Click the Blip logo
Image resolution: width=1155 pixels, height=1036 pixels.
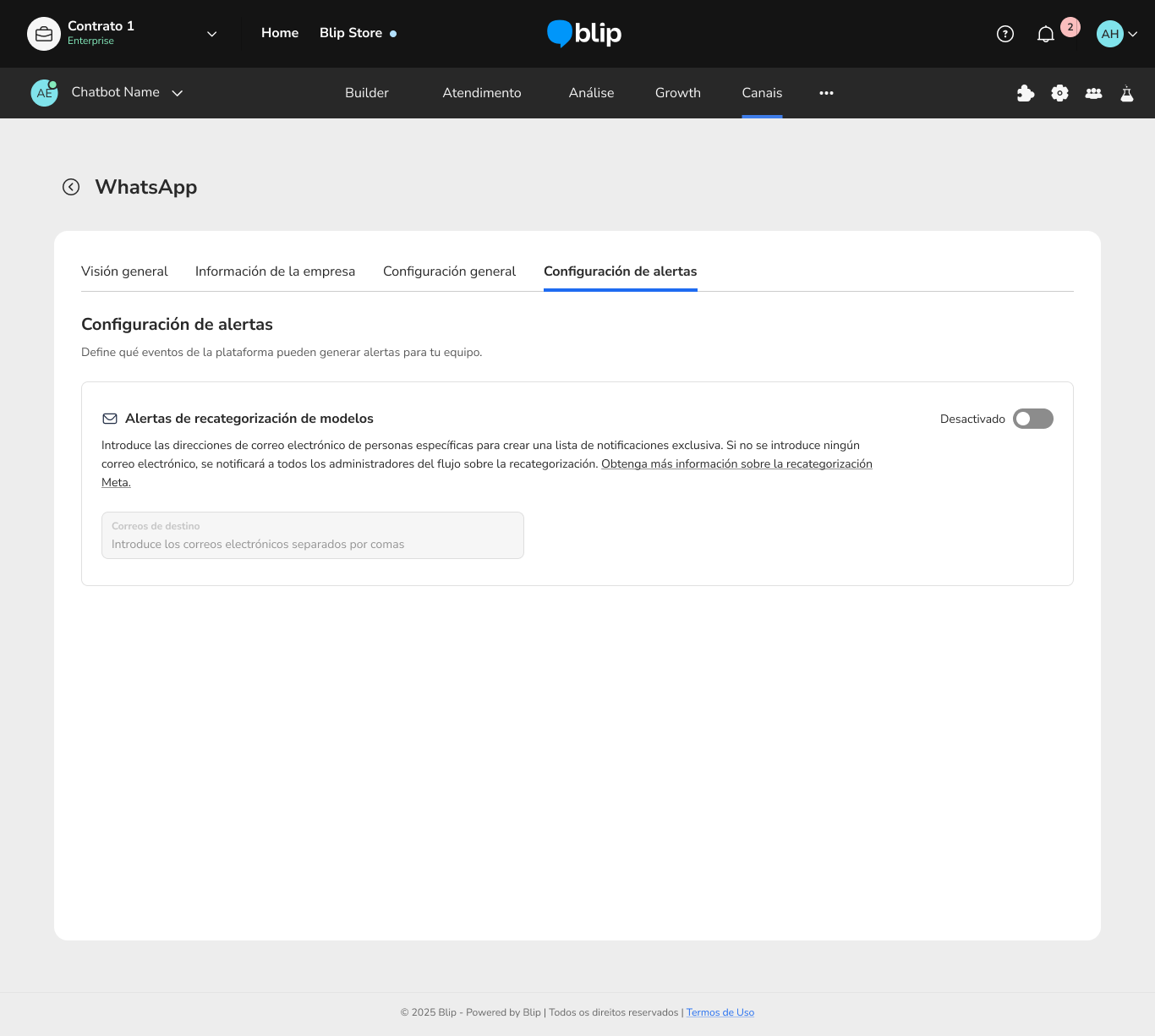[x=584, y=33]
